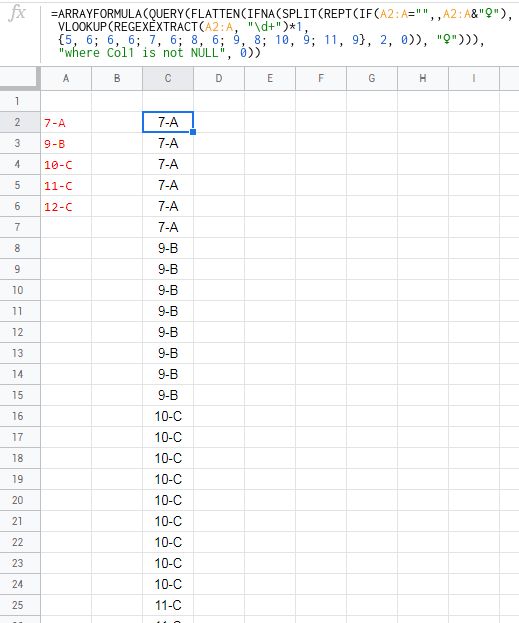Viewport: 519px width, 623px height.
Task: Click inside the formula bar text
Action: pos(281,33)
